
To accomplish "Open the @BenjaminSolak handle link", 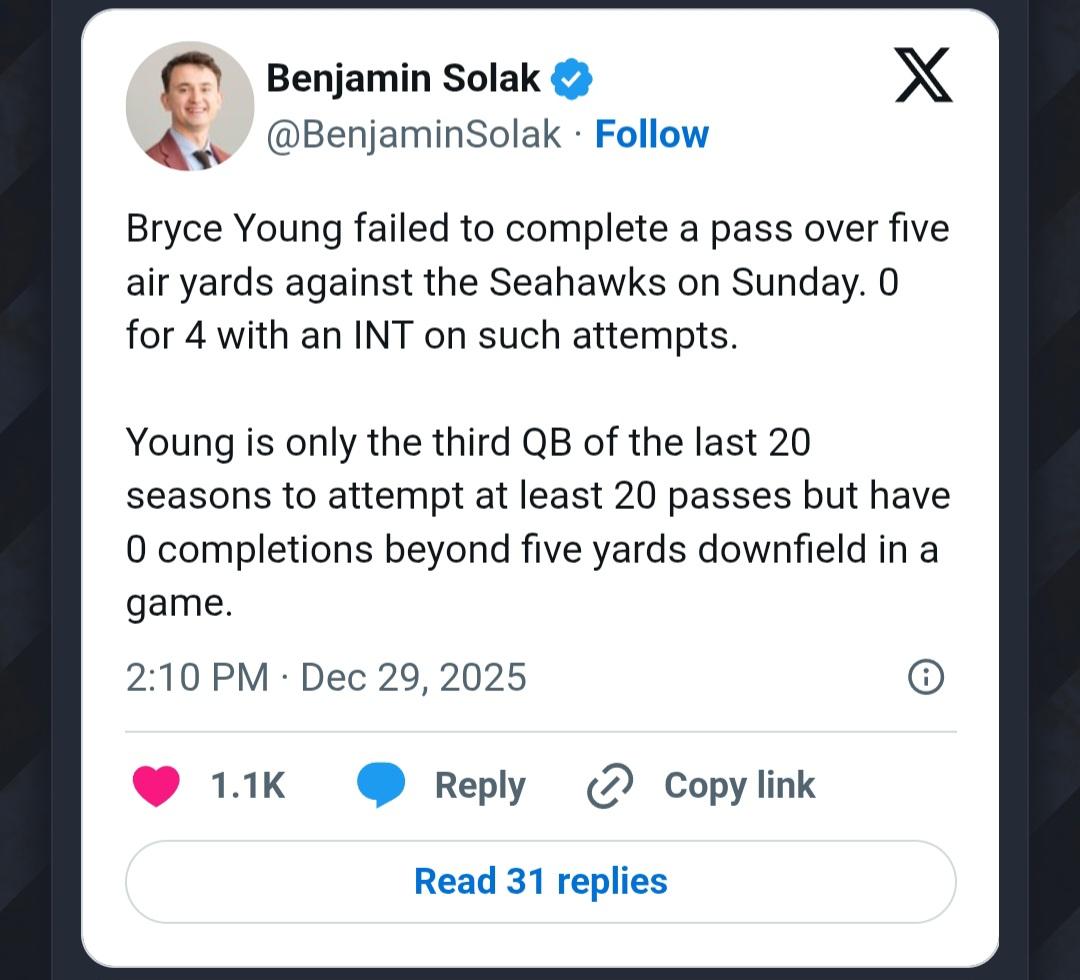I will pos(413,134).
